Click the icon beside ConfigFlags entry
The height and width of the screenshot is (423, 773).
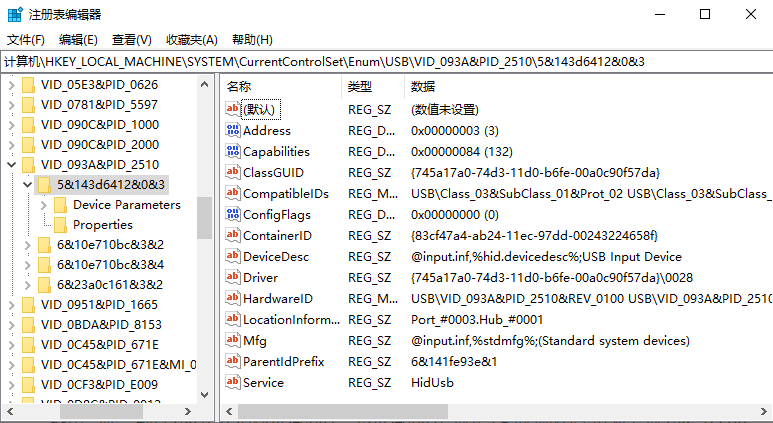point(233,214)
